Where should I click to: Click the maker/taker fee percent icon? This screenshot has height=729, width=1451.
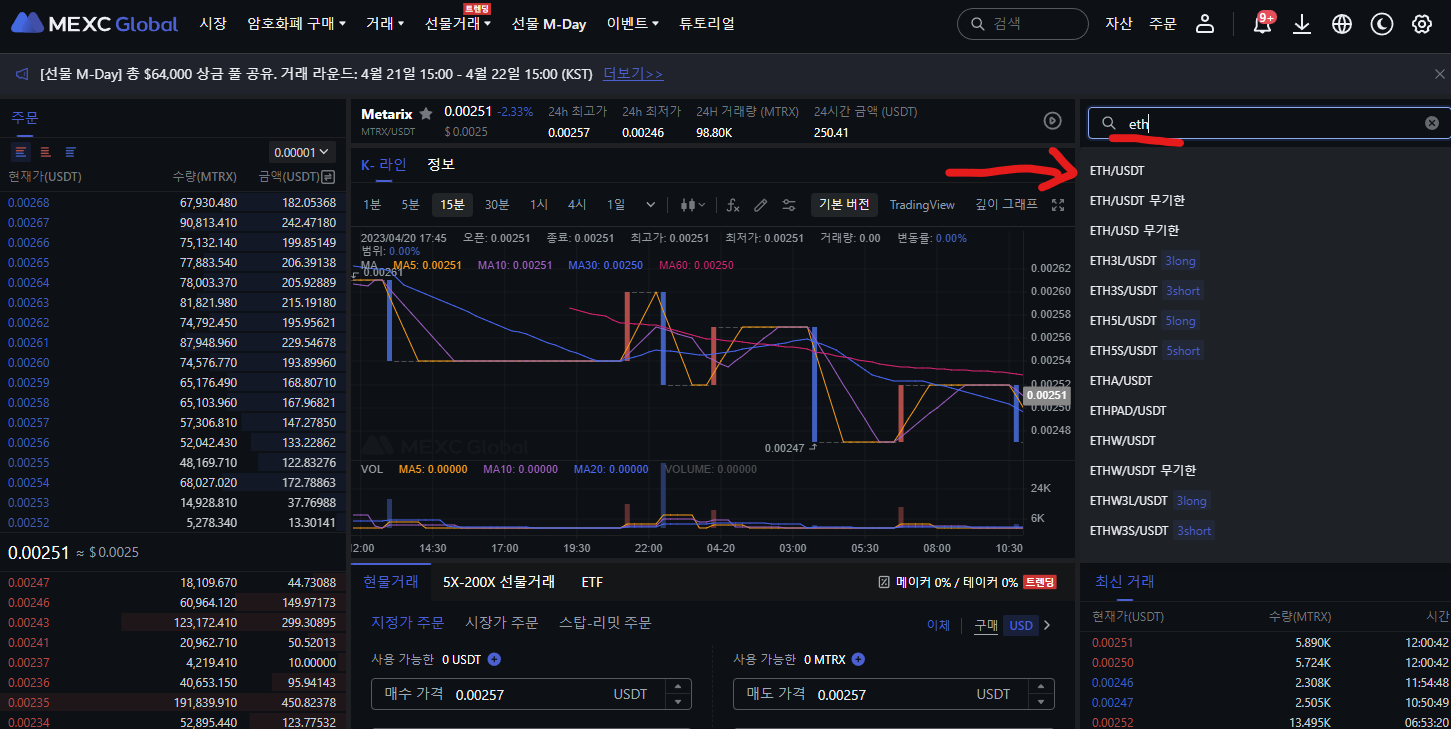point(884,582)
